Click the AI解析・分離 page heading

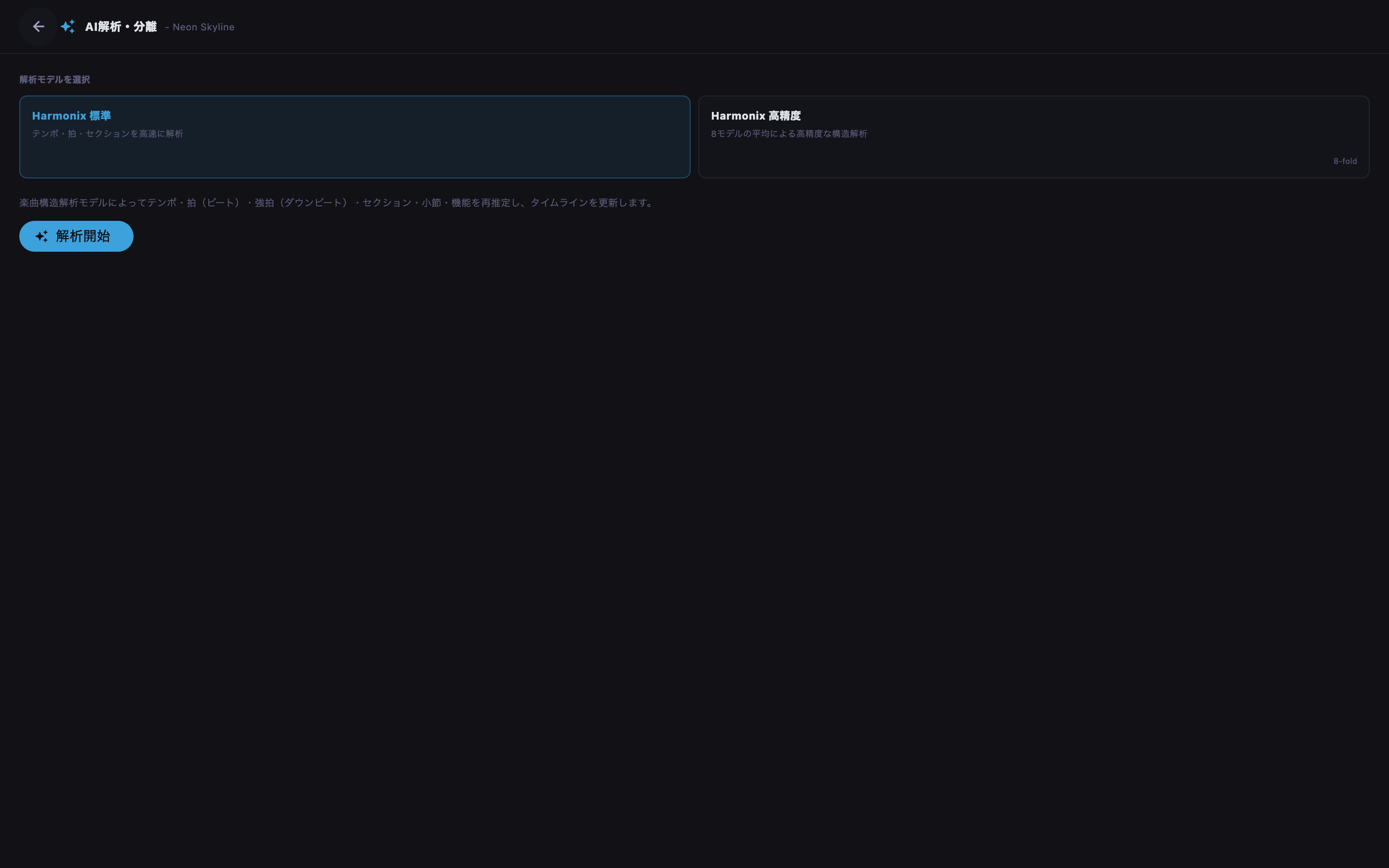pos(121,27)
